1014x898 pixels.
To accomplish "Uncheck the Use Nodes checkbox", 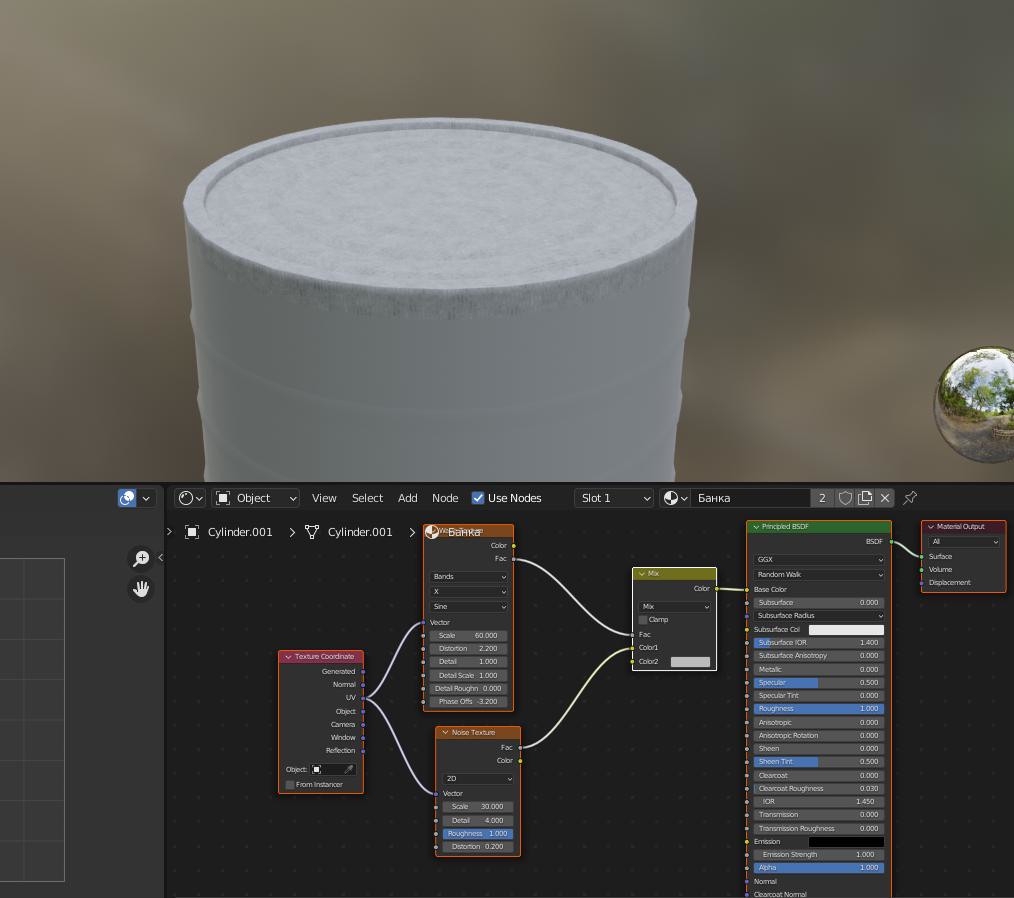I will pos(478,498).
